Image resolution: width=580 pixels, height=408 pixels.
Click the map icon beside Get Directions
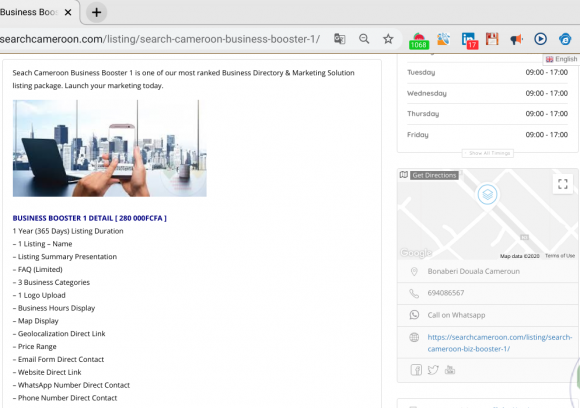click(404, 175)
